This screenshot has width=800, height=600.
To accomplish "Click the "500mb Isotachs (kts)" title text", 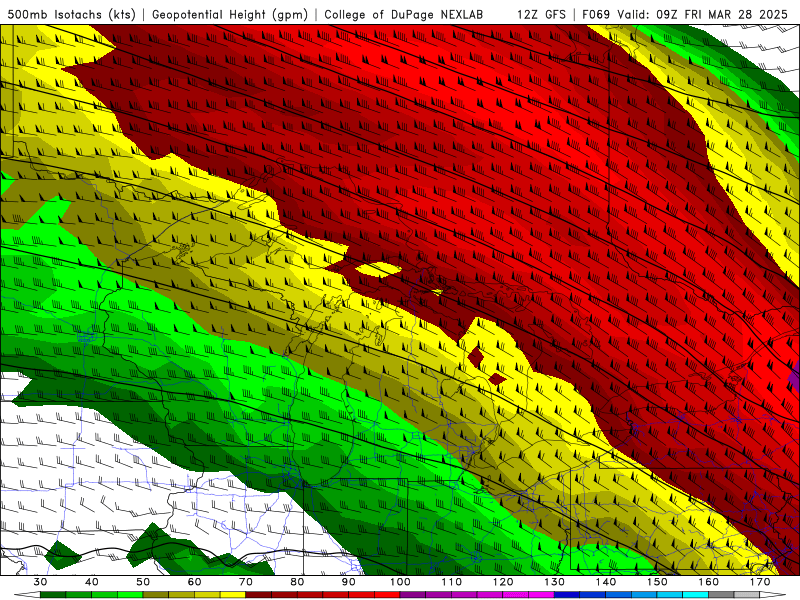I will (71, 14).
